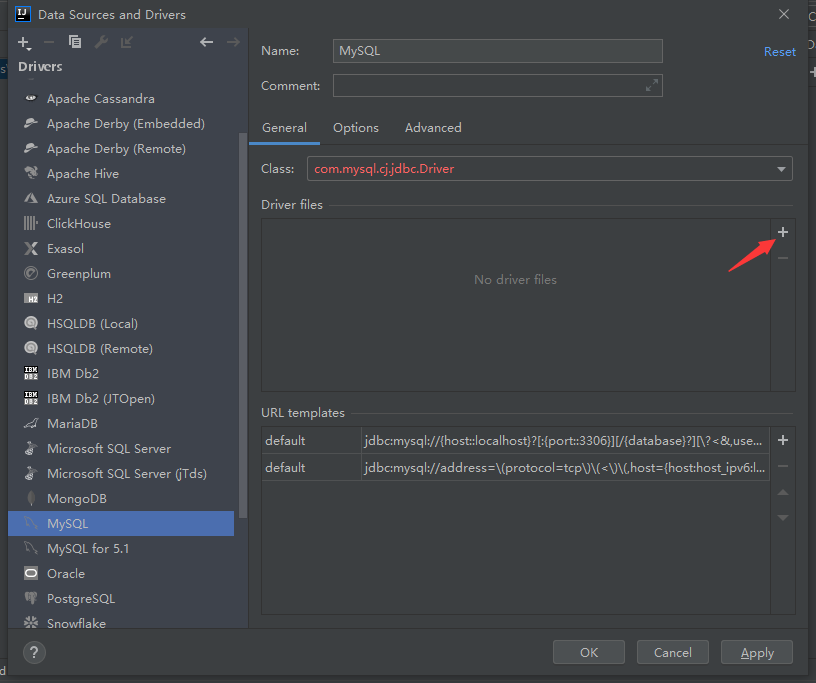
Task: Click into the Name input field
Action: [x=498, y=51]
